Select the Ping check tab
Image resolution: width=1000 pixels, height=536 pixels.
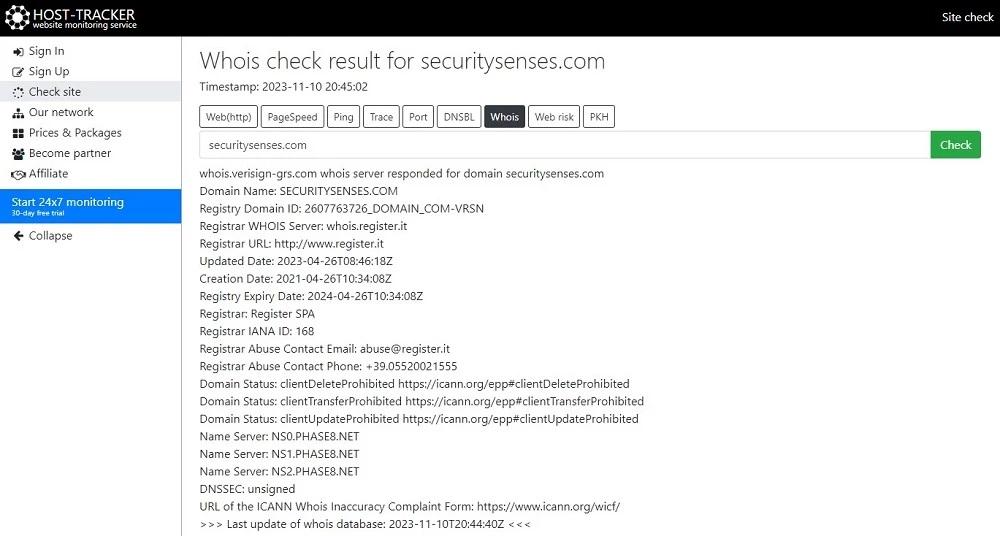[x=343, y=117]
